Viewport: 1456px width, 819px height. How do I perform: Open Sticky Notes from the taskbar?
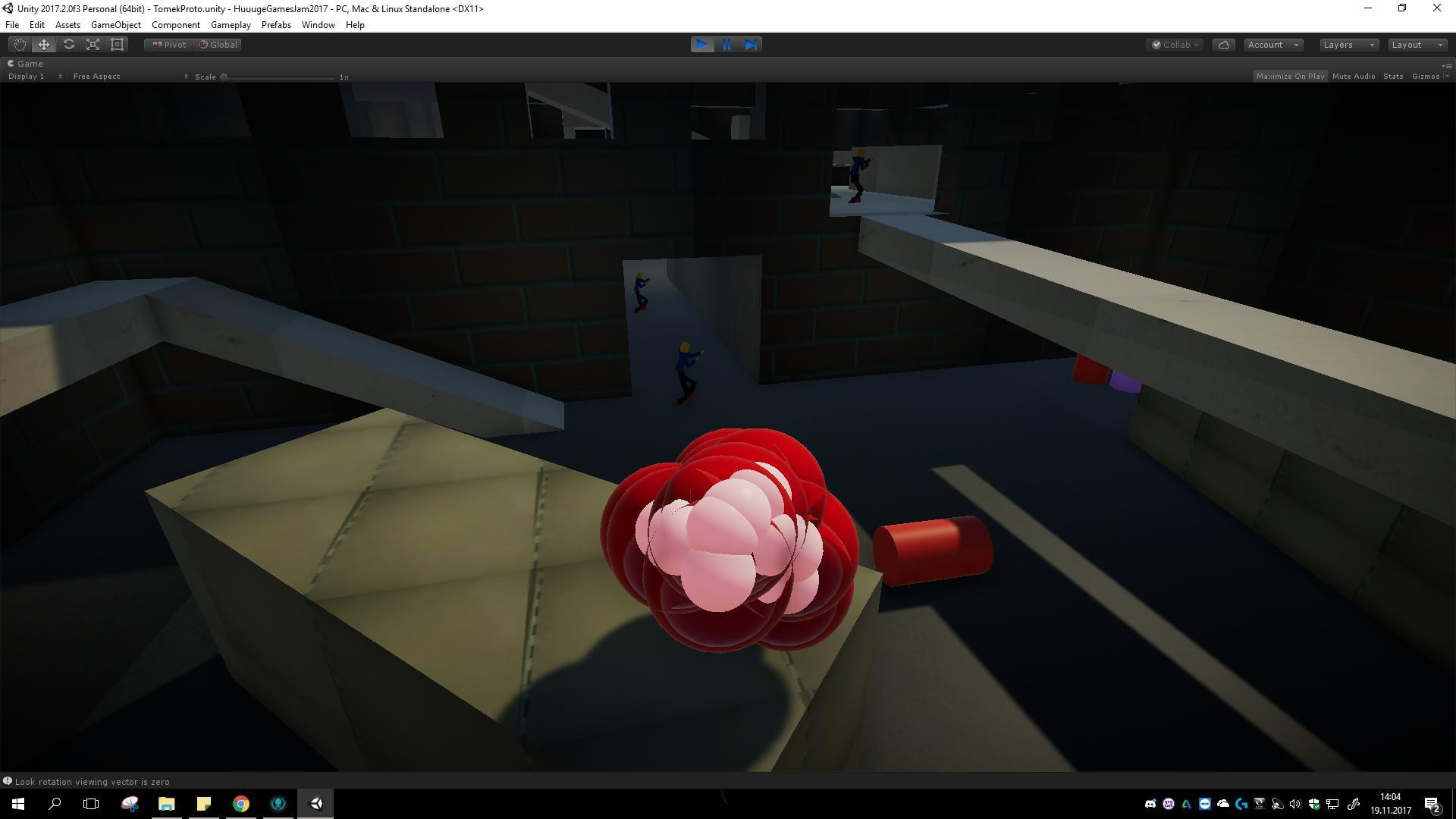tap(204, 804)
